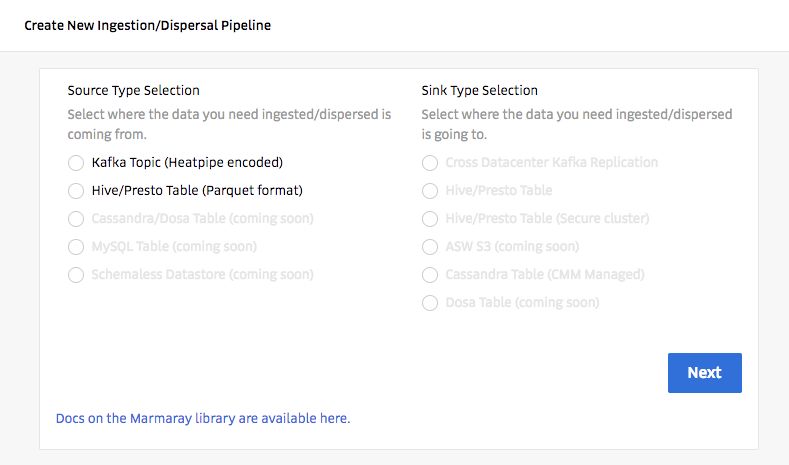Open the Marmaray library docs link
This screenshot has height=465, width=789.
pyautogui.click(x=203, y=418)
